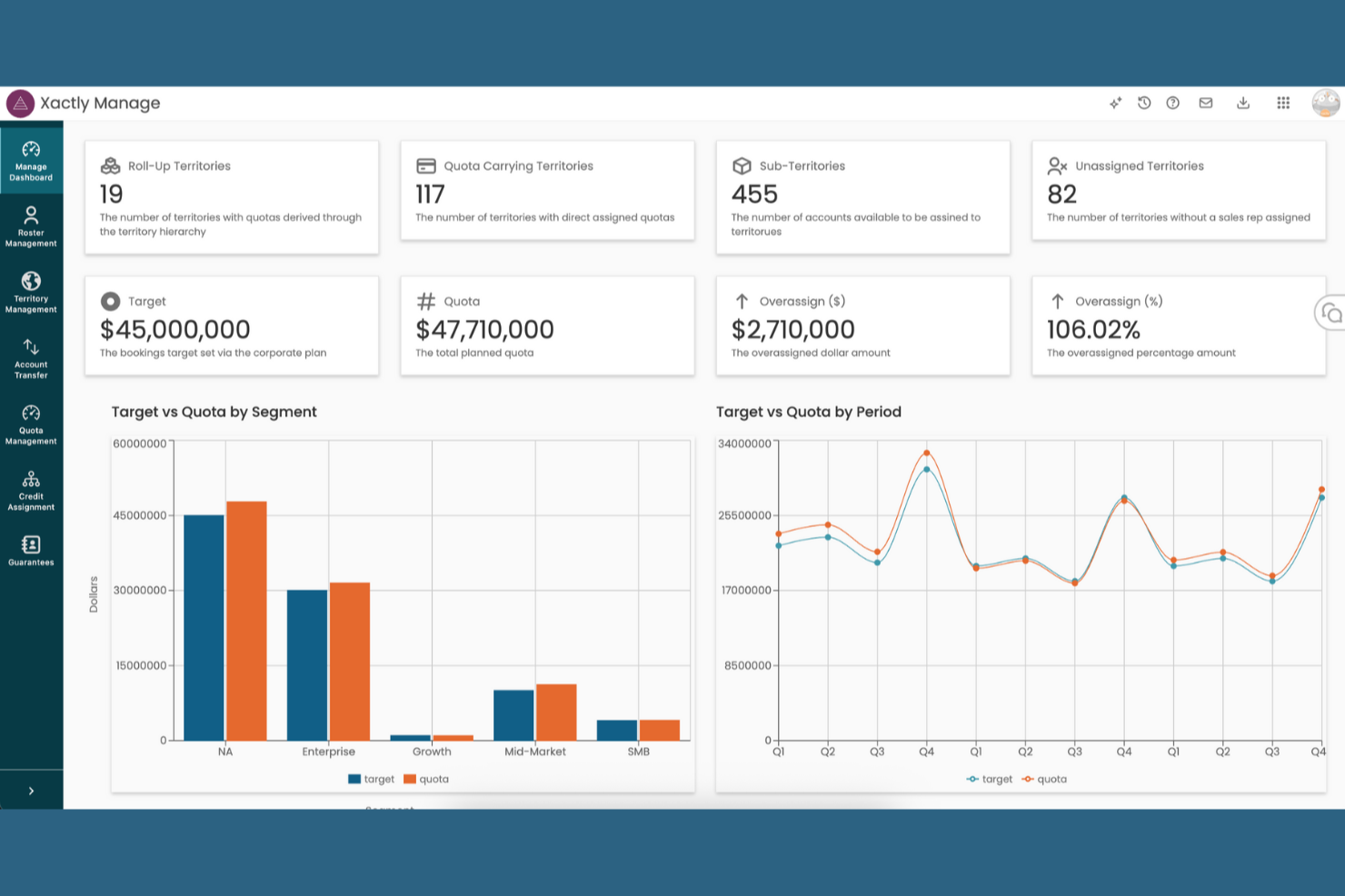1345x896 pixels.
Task: Open Credit Assignment page
Action: coord(31,491)
